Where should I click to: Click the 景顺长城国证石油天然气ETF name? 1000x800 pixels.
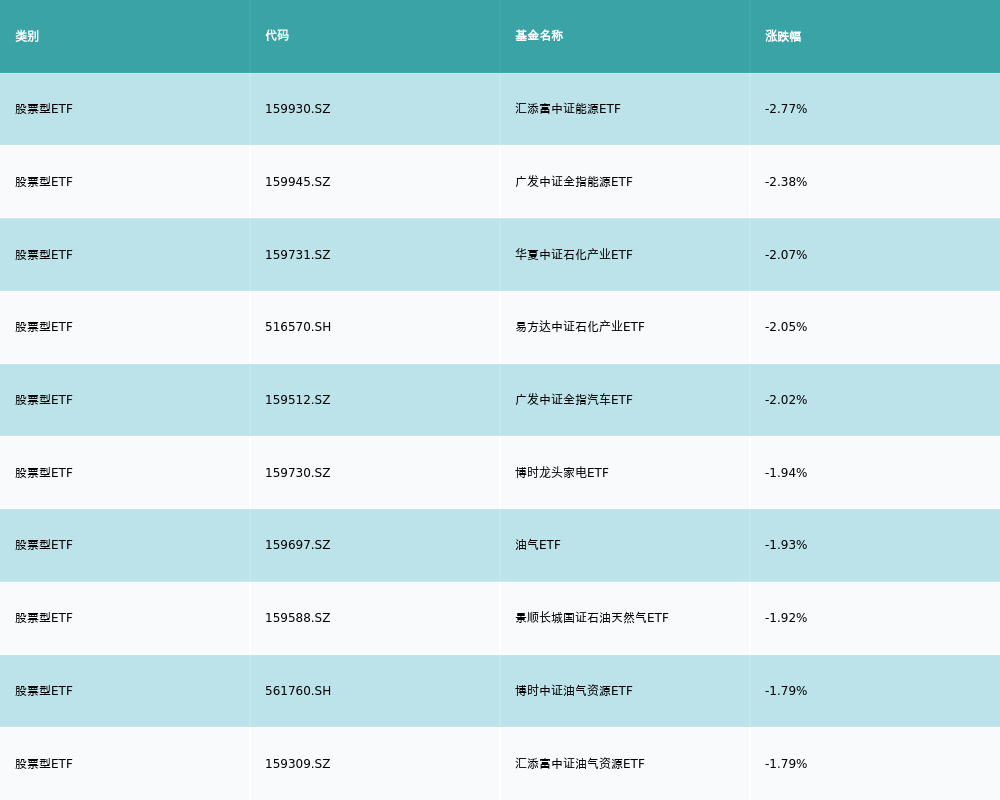click(x=591, y=618)
